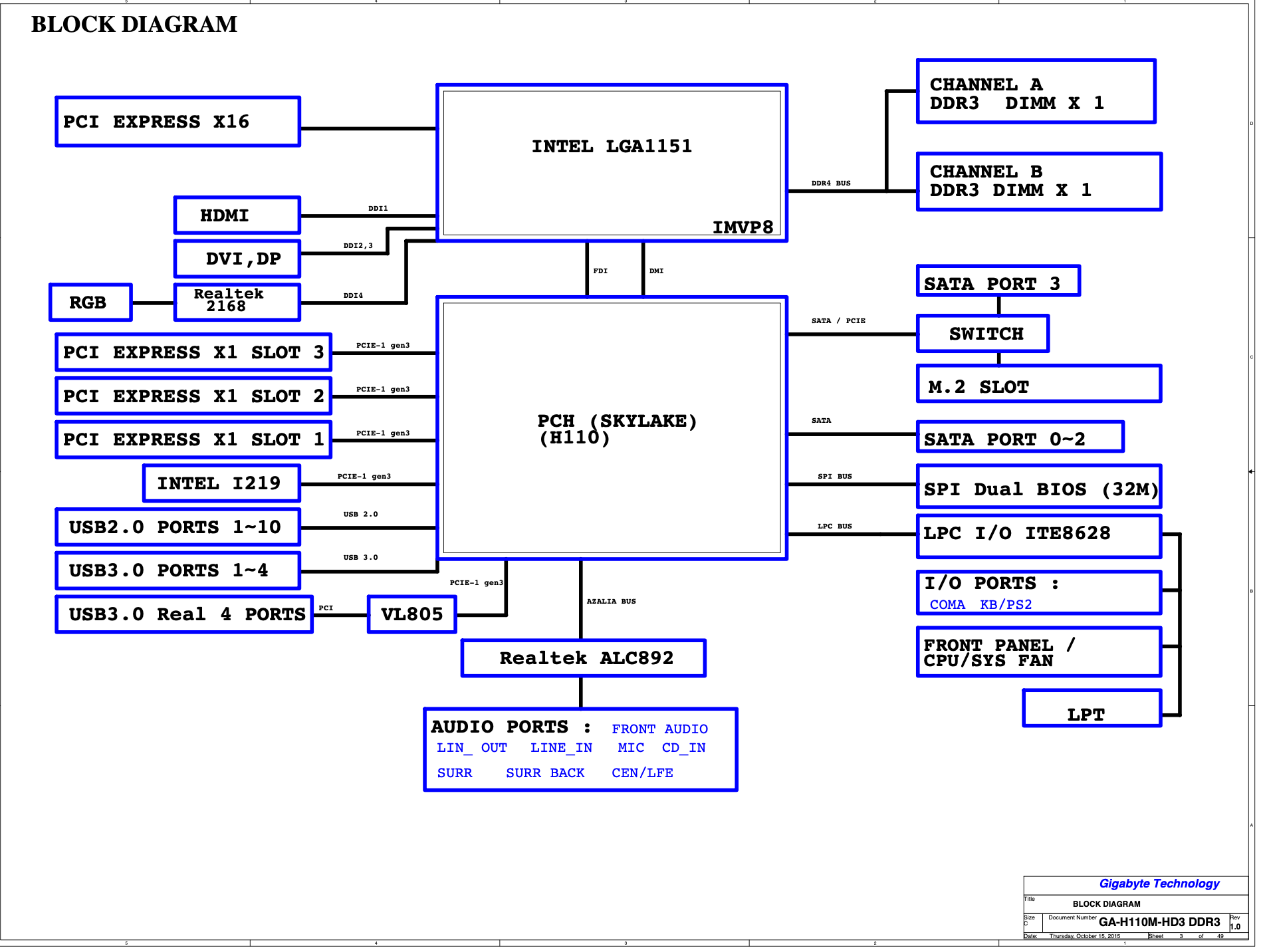The height and width of the screenshot is (952, 1263).
Task: Select the DVI,DP block
Action: click(237, 259)
